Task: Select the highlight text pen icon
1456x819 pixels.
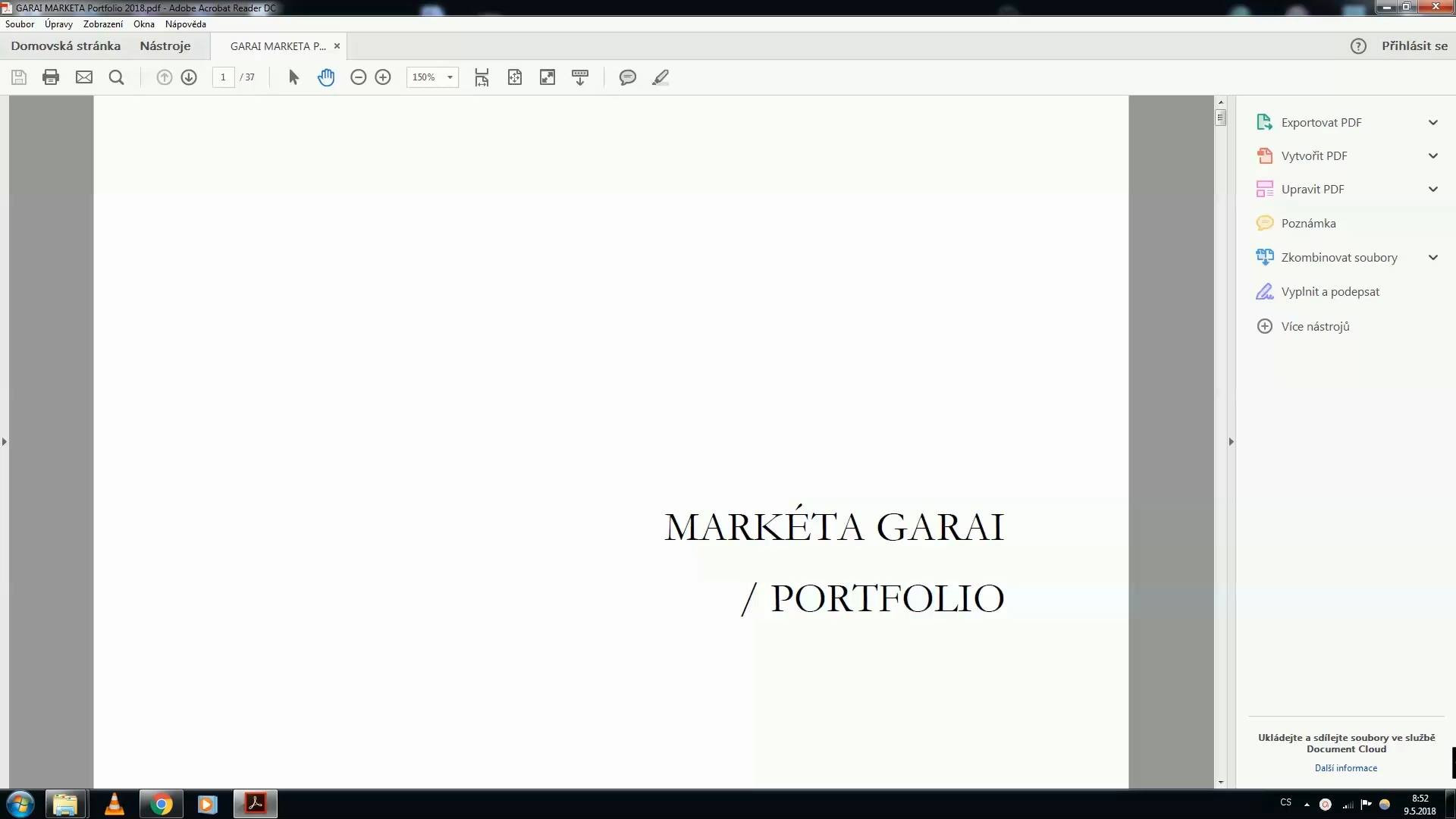Action: click(x=661, y=77)
